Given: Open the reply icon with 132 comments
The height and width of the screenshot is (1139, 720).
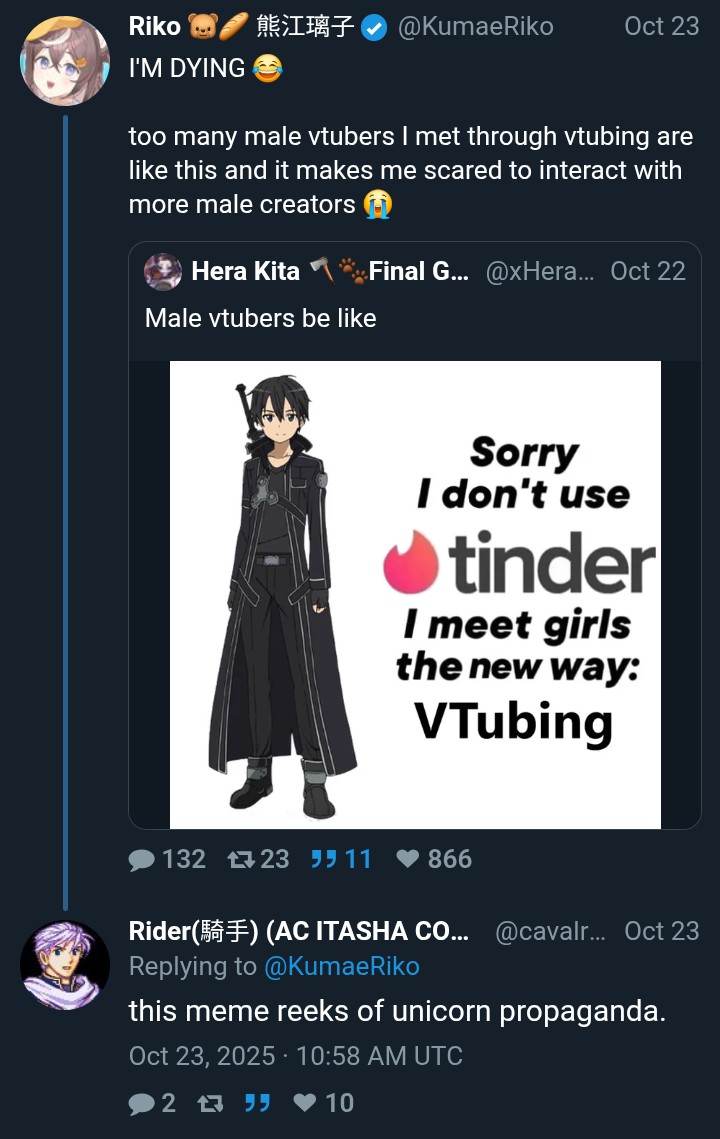Looking at the screenshot, I should click(142, 859).
